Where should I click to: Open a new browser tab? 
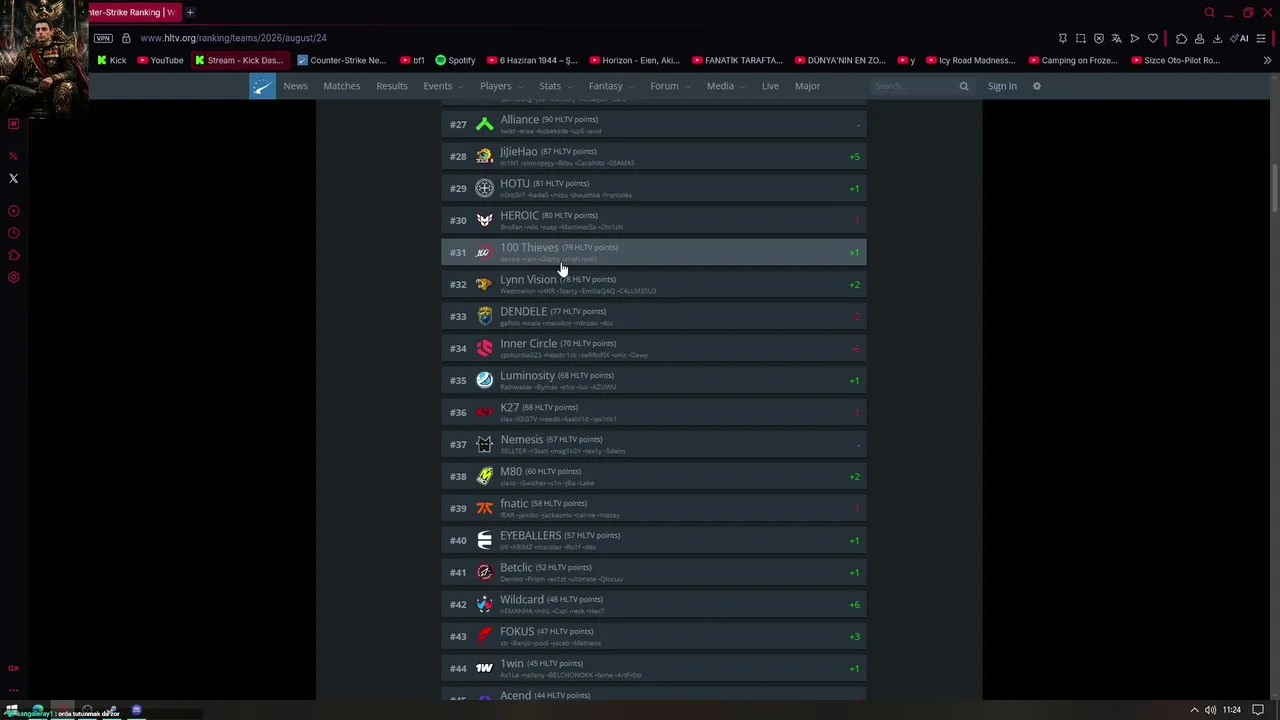(190, 12)
